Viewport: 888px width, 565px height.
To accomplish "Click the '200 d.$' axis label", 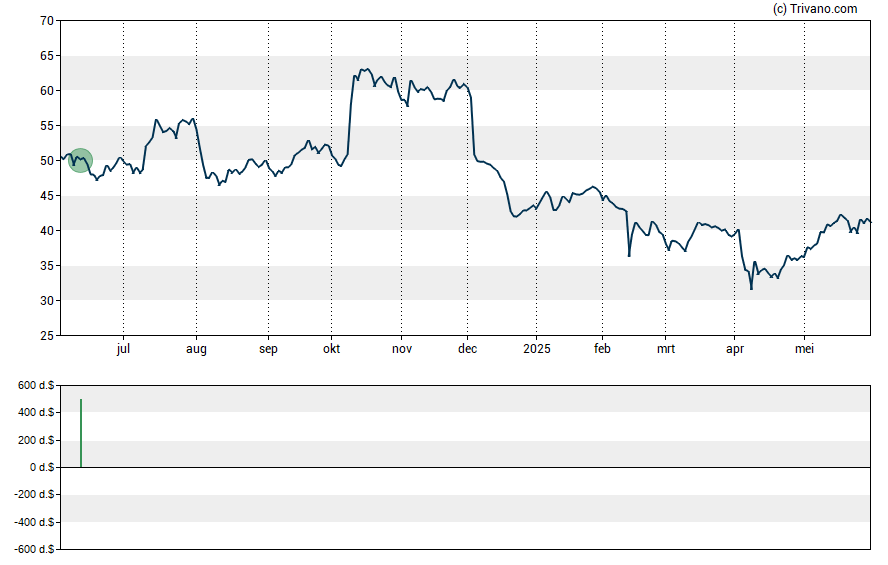I will [36, 440].
